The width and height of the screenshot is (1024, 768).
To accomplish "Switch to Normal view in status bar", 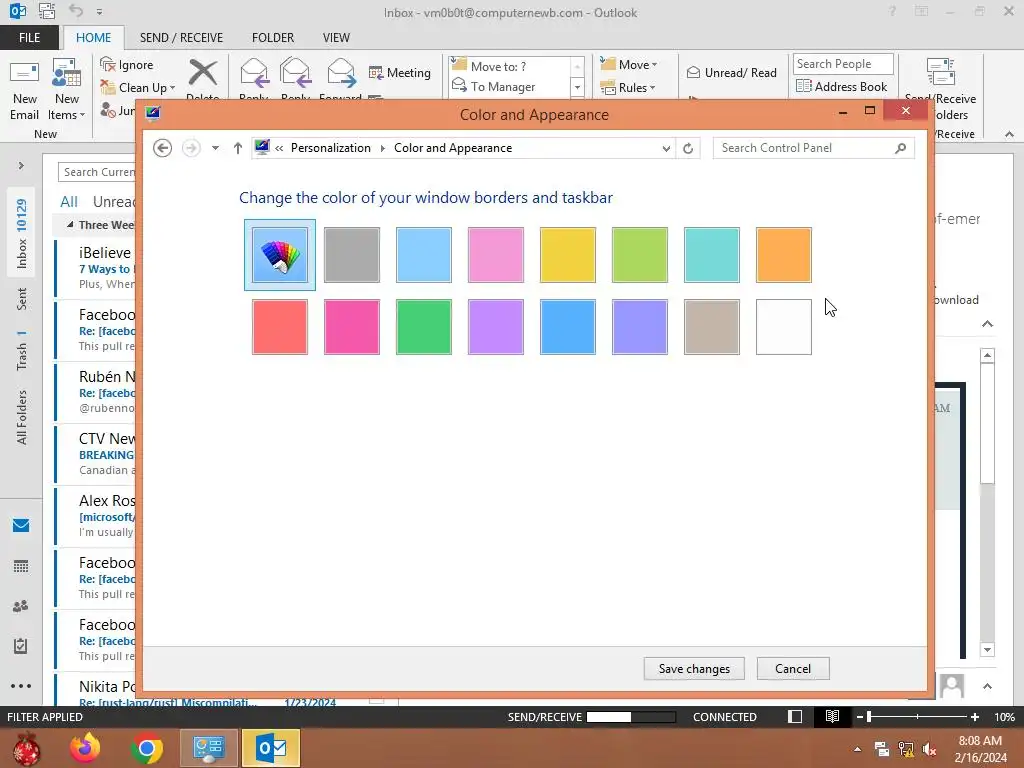I will [795, 717].
